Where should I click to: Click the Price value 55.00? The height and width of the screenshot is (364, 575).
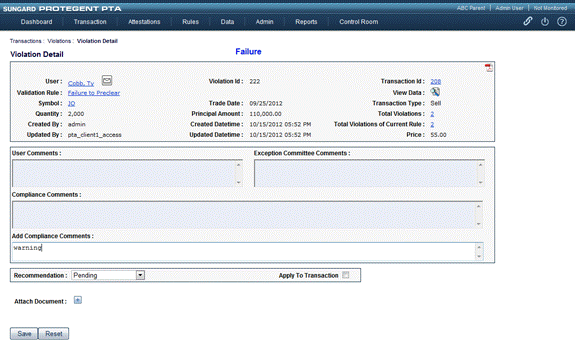pos(438,135)
